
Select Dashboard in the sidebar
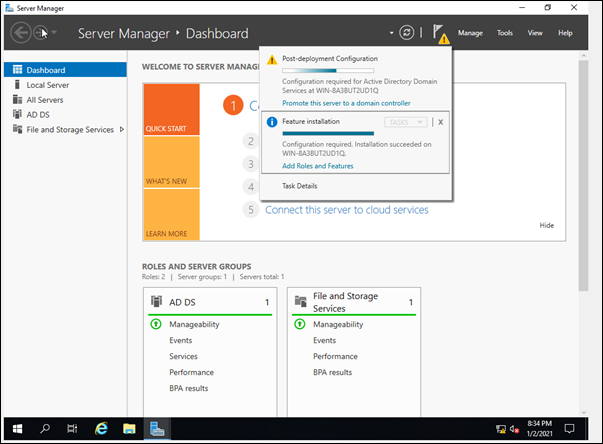(65, 70)
